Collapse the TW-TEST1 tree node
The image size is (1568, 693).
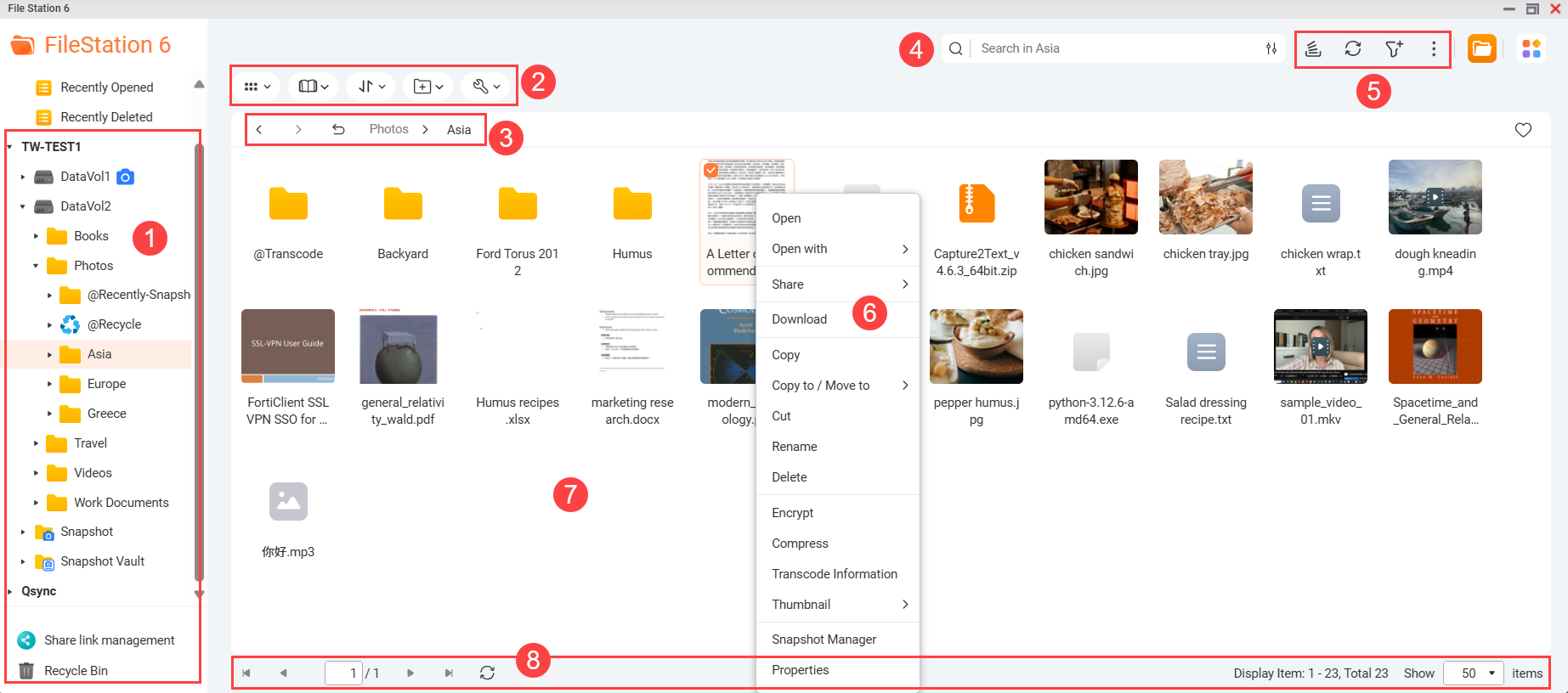pyautogui.click(x=9, y=147)
